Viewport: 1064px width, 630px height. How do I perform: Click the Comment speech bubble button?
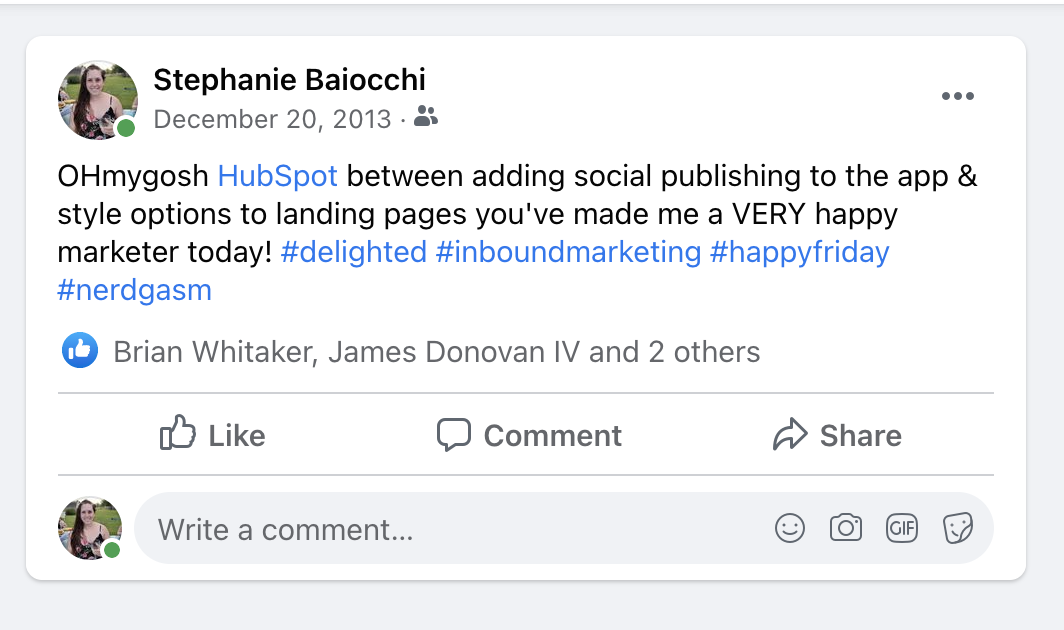[529, 434]
